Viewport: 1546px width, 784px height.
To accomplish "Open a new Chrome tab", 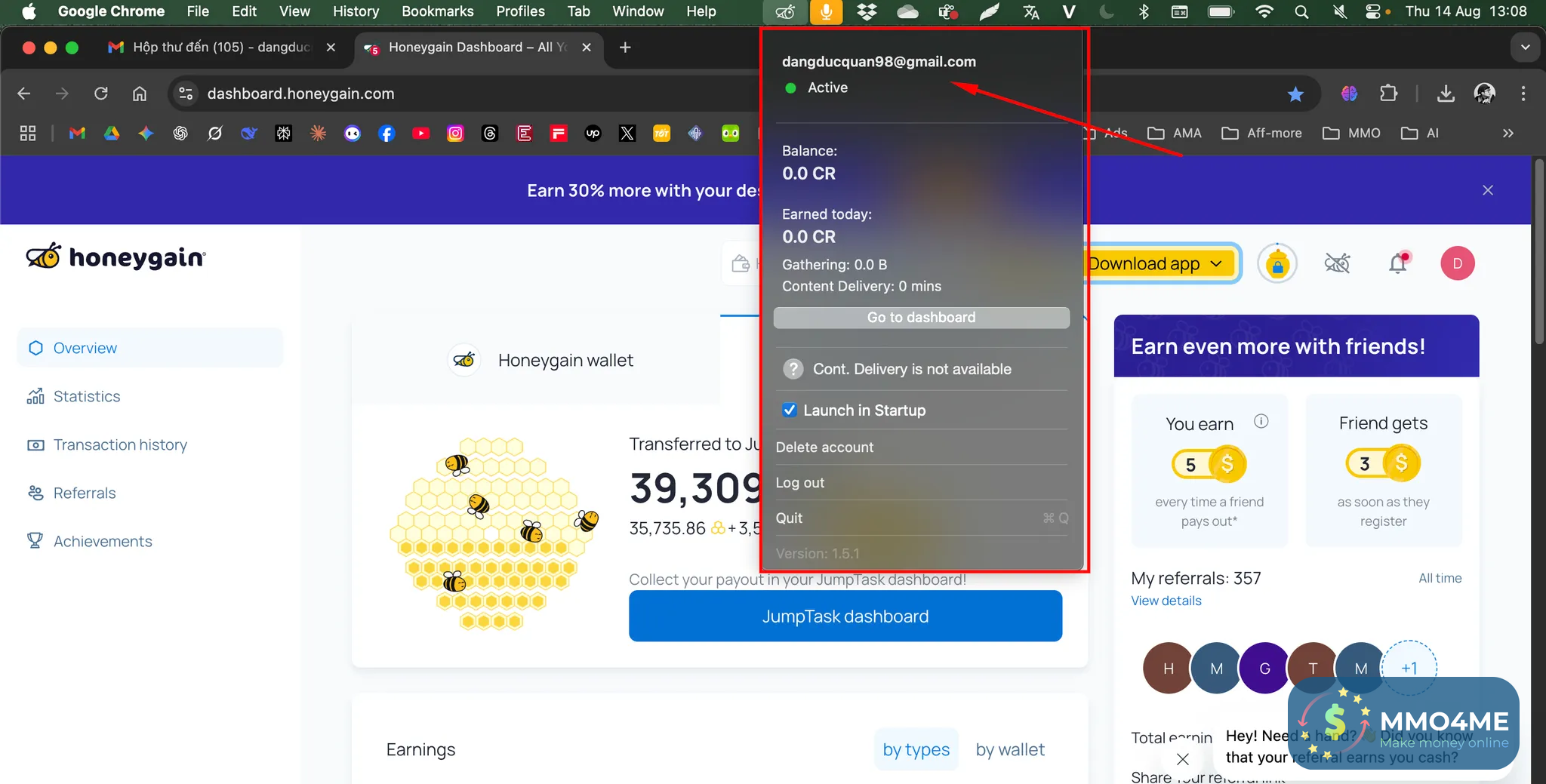I will pyautogui.click(x=625, y=48).
